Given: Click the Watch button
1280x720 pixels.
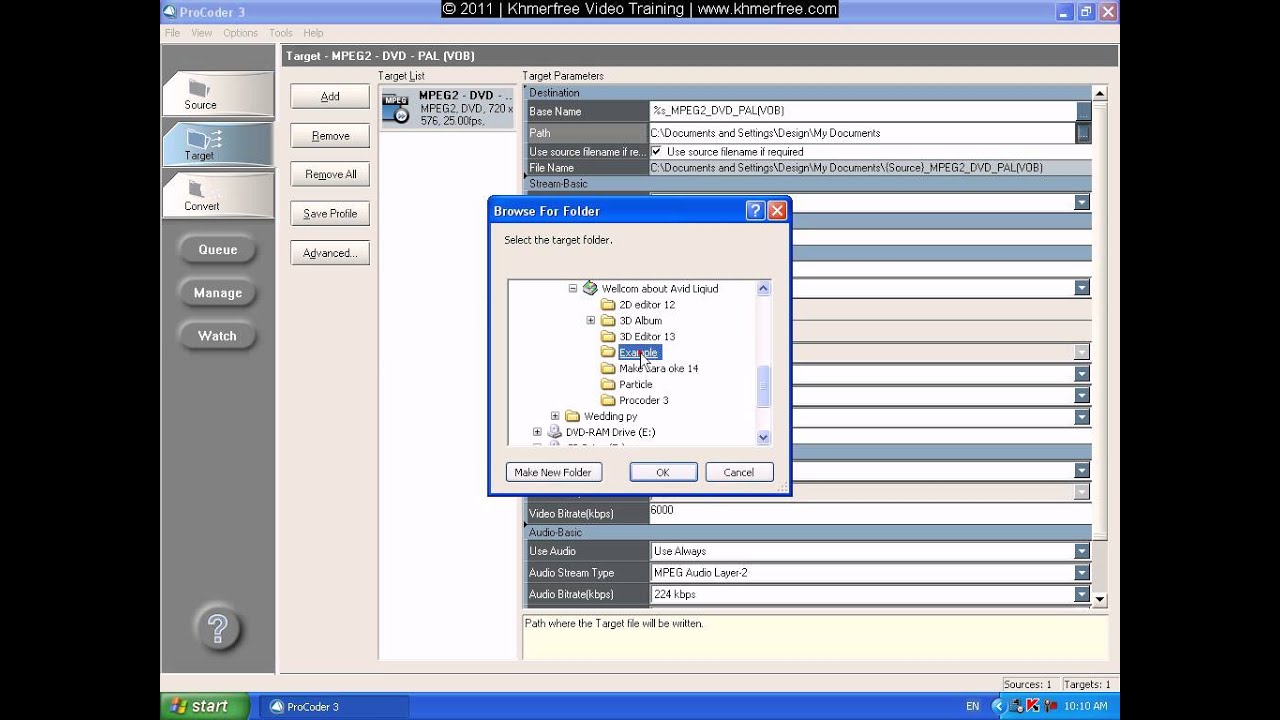Looking at the screenshot, I should coord(217,336).
